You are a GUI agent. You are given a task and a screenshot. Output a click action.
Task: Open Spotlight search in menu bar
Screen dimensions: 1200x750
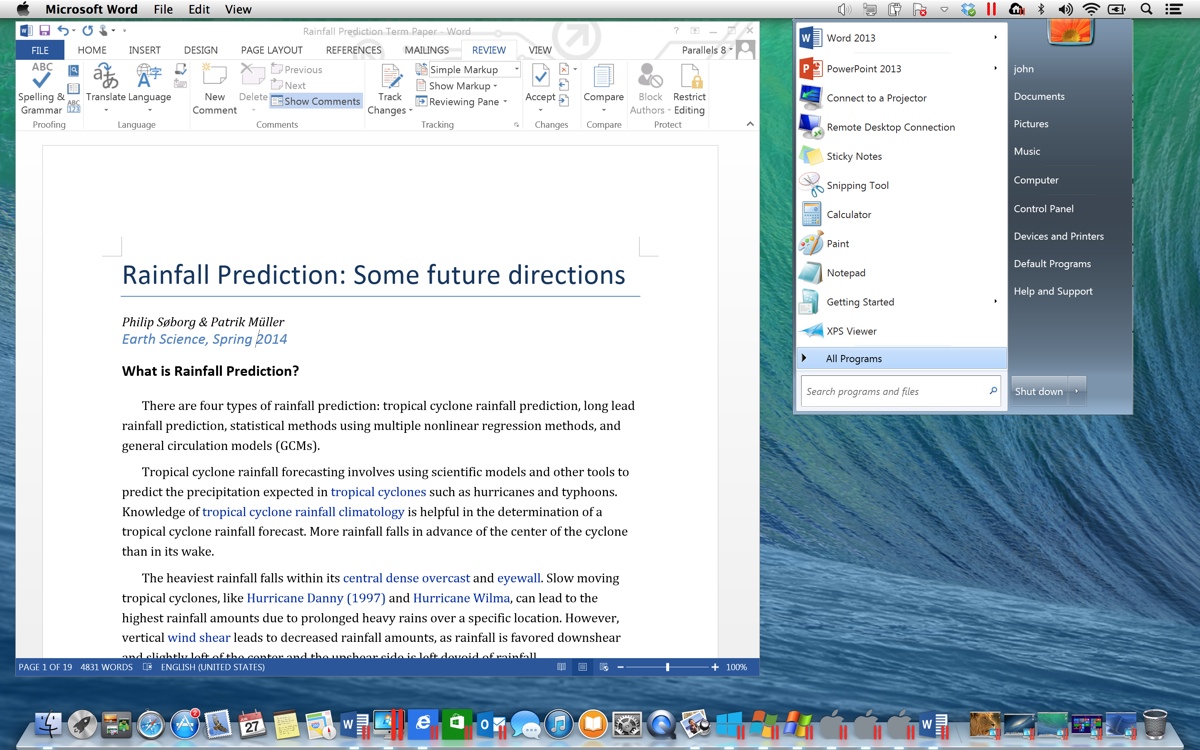click(x=1147, y=9)
